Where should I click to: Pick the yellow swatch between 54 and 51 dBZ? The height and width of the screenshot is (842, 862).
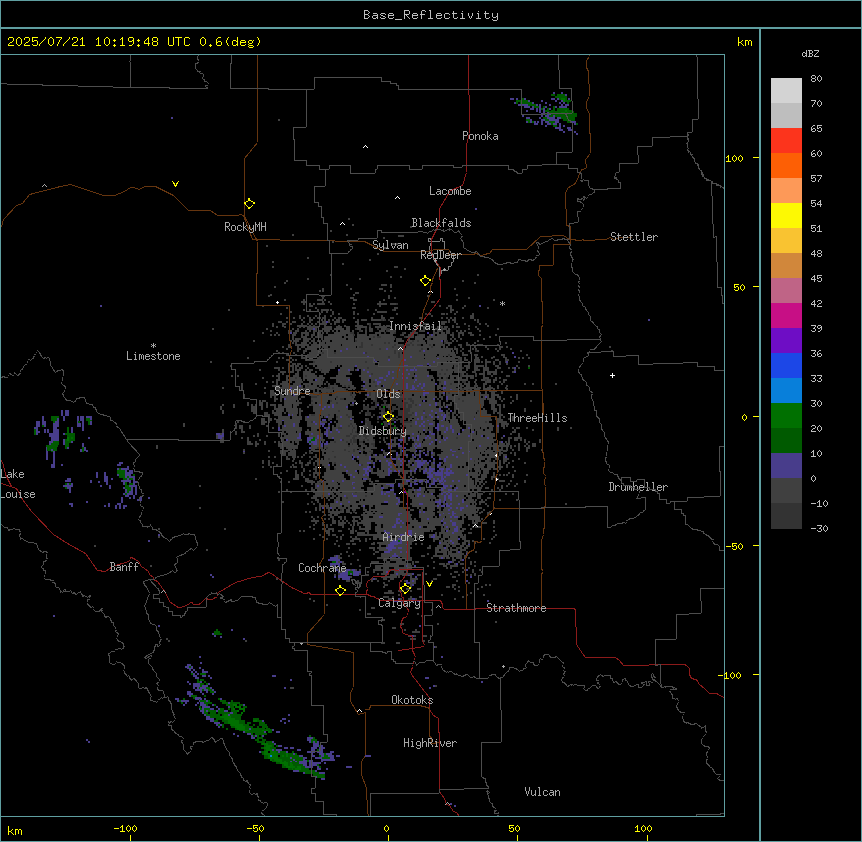pos(786,215)
